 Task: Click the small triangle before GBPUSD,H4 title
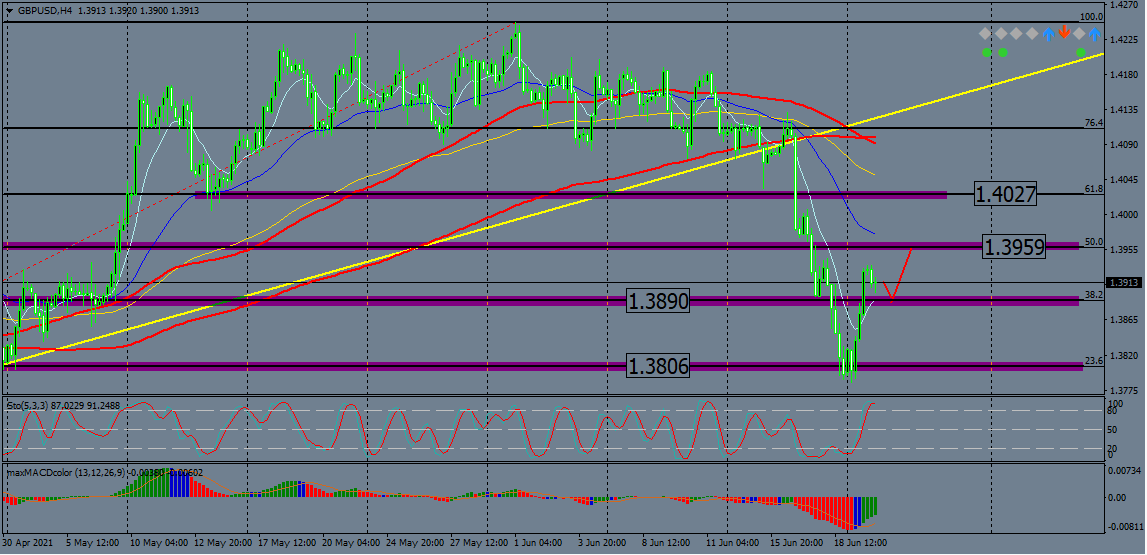10,11
